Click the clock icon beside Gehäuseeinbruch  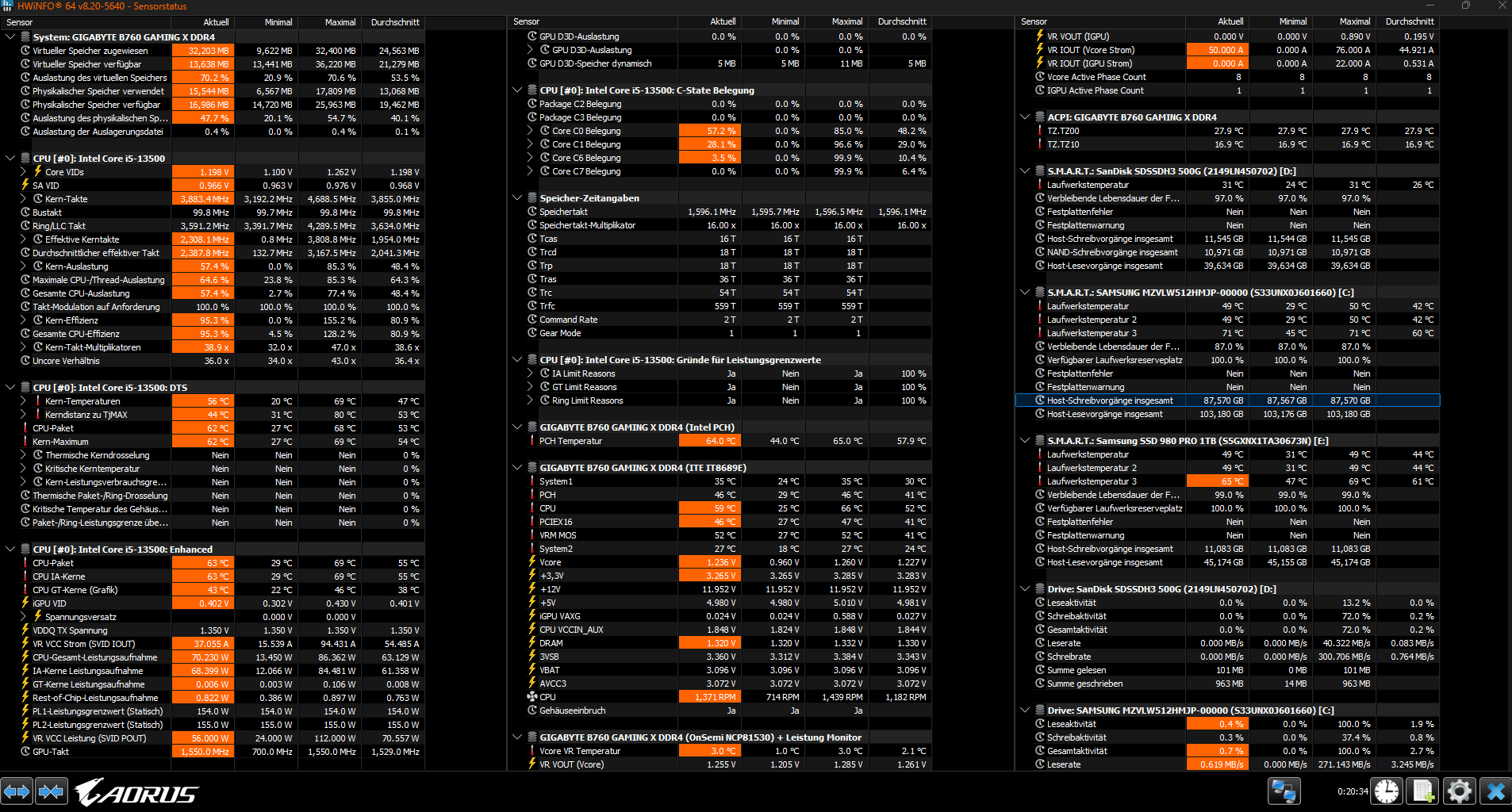532,710
